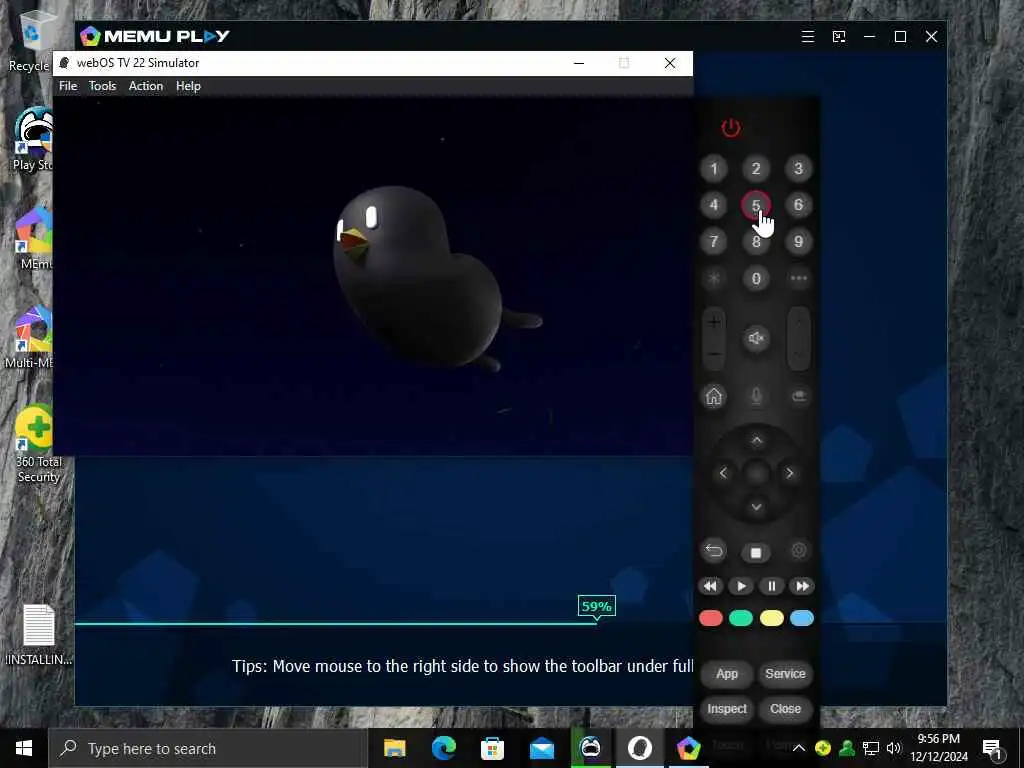Click the yellow color key on remote
Viewport: 1024px width, 768px height.
coord(771,618)
